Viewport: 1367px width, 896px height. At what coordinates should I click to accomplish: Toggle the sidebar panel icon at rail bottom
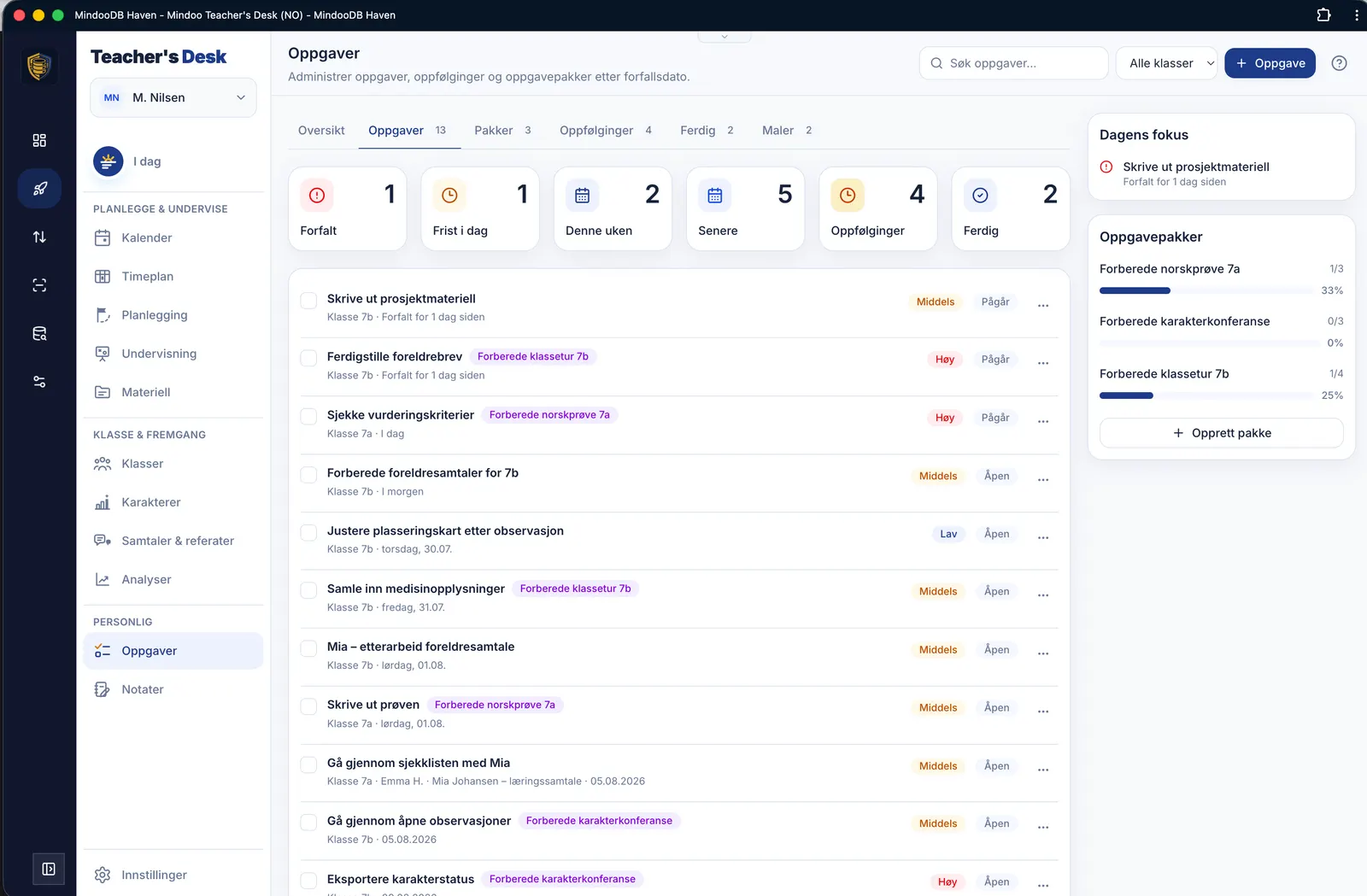click(49, 869)
